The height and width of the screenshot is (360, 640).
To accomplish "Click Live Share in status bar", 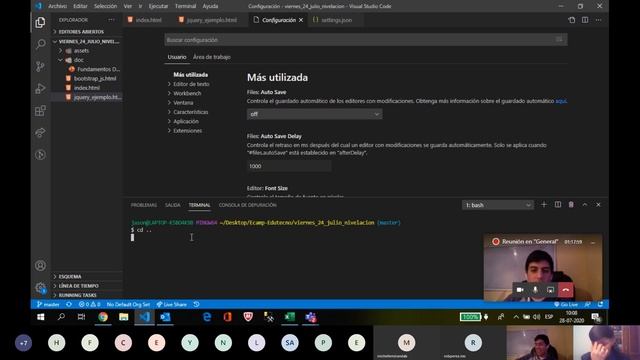I will coord(171,304).
